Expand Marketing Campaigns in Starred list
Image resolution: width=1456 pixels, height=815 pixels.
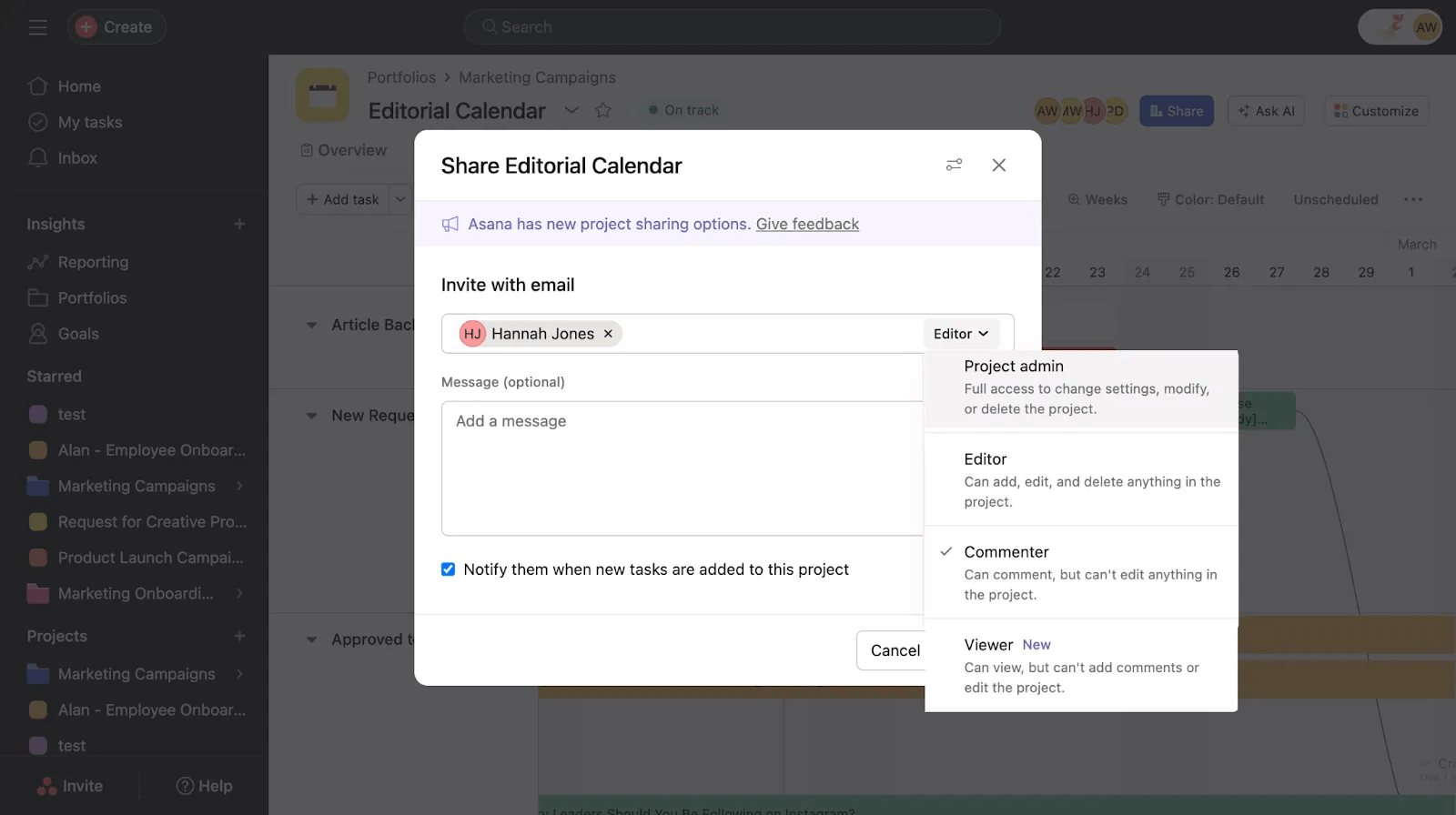239,487
